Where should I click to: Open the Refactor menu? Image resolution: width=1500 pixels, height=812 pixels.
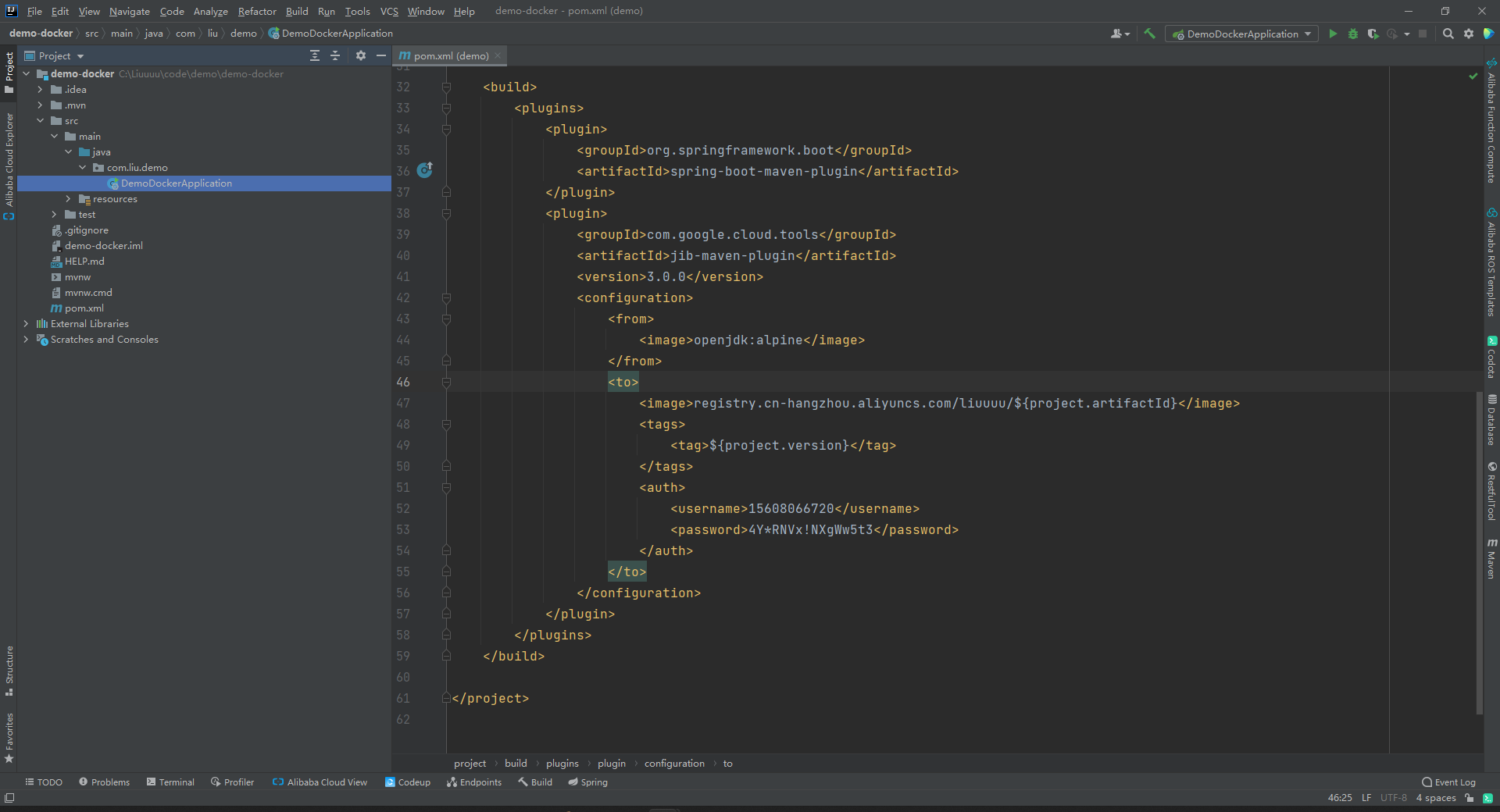pyautogui.click(x=257, y=11)
